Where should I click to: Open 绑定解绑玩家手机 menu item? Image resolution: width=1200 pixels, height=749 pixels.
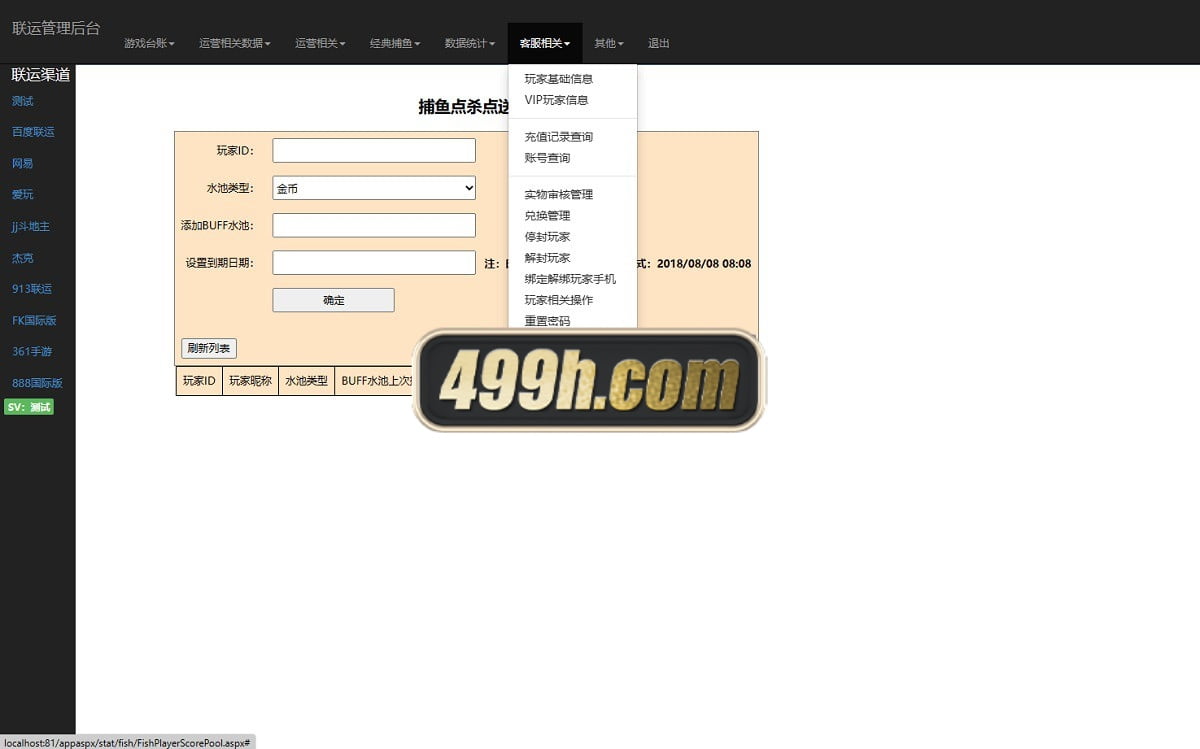click(x=572, y=279)
